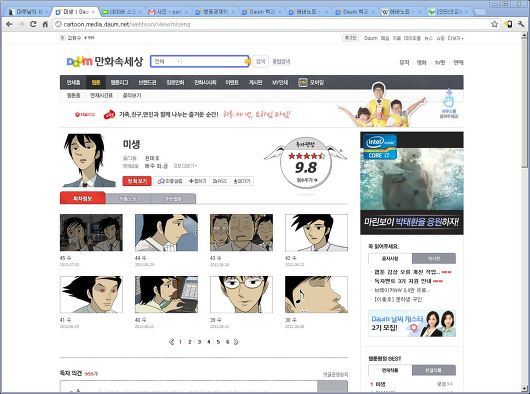This screenshot has height=394, width=530.
Task: Click the Daum 날씨 캐스터 2기 모집 banner
Action: [x=412, y=323]
